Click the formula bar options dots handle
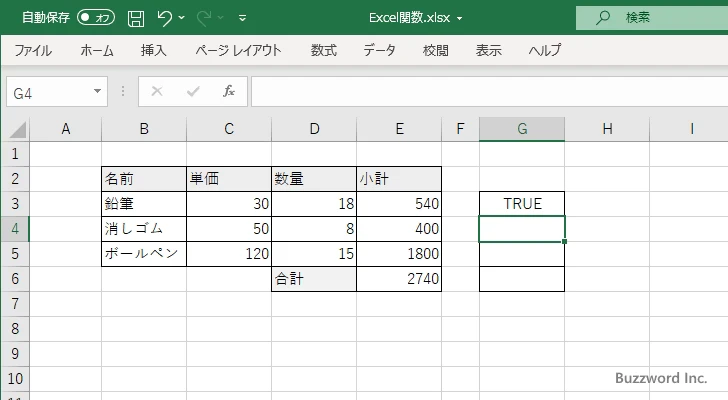The image size is (728, 400). (123, 91)
